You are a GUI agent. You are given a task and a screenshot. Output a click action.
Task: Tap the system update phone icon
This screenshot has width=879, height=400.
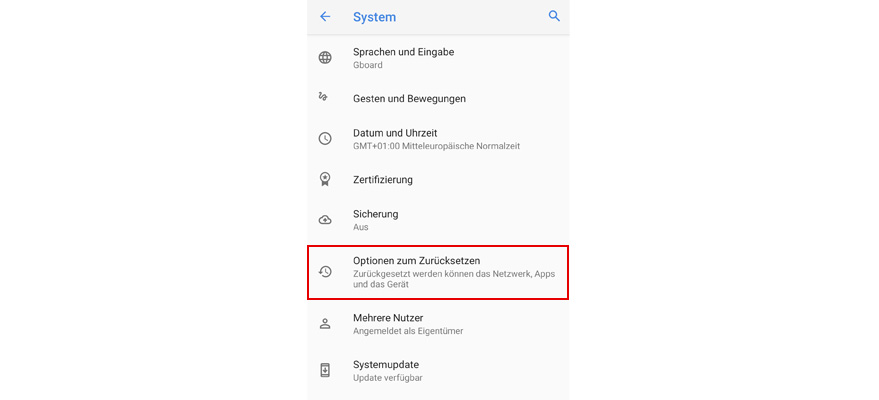(325, 370)
